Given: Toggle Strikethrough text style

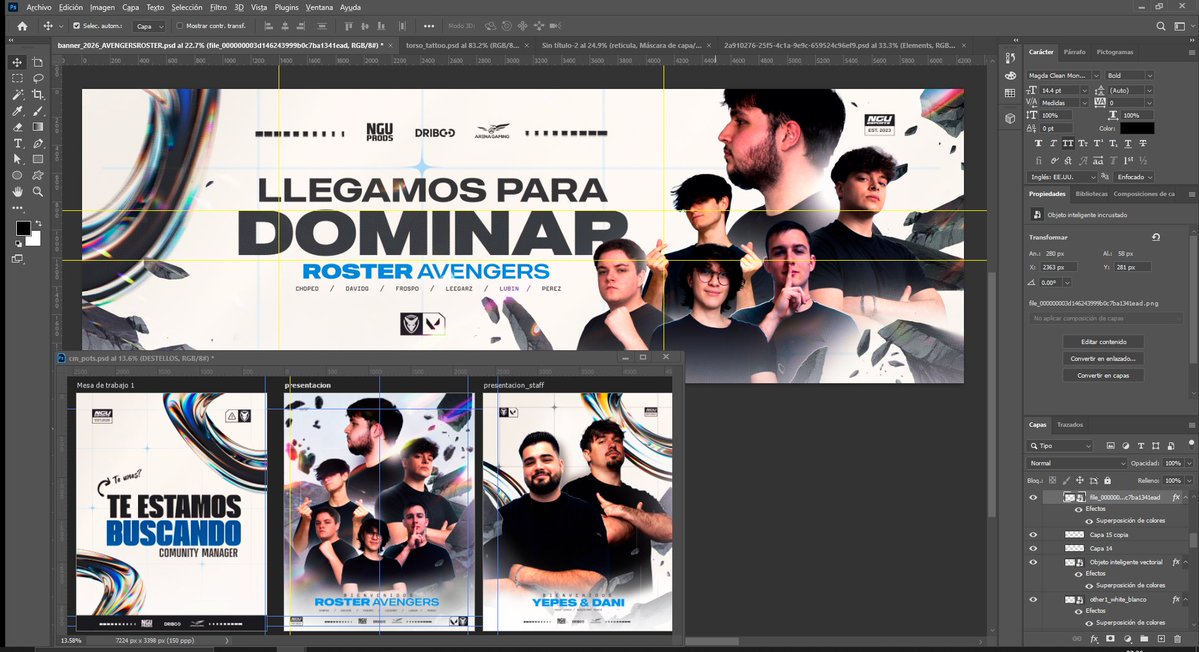Looking at the screenshot, I should 1143,144.
